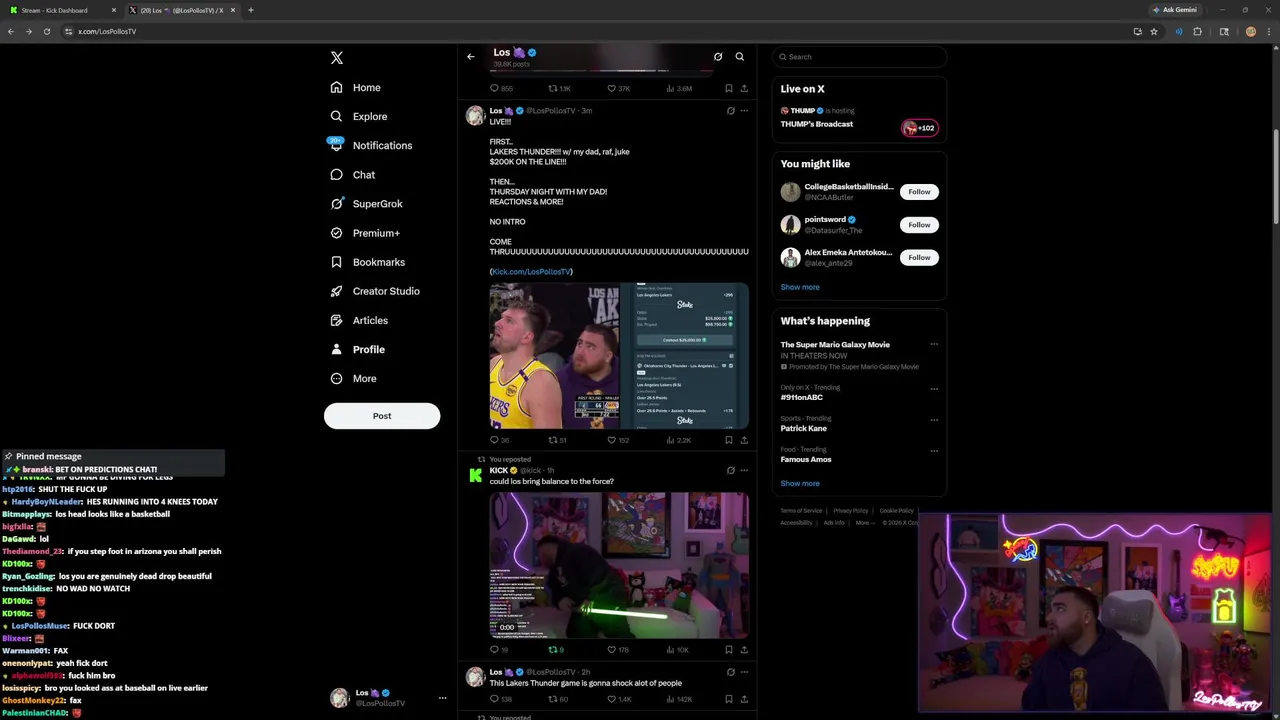The height and width of the screenshot is (720, 1280).
Task: Open Grok explain on KICK post
Action: click(x=730, y=471)
